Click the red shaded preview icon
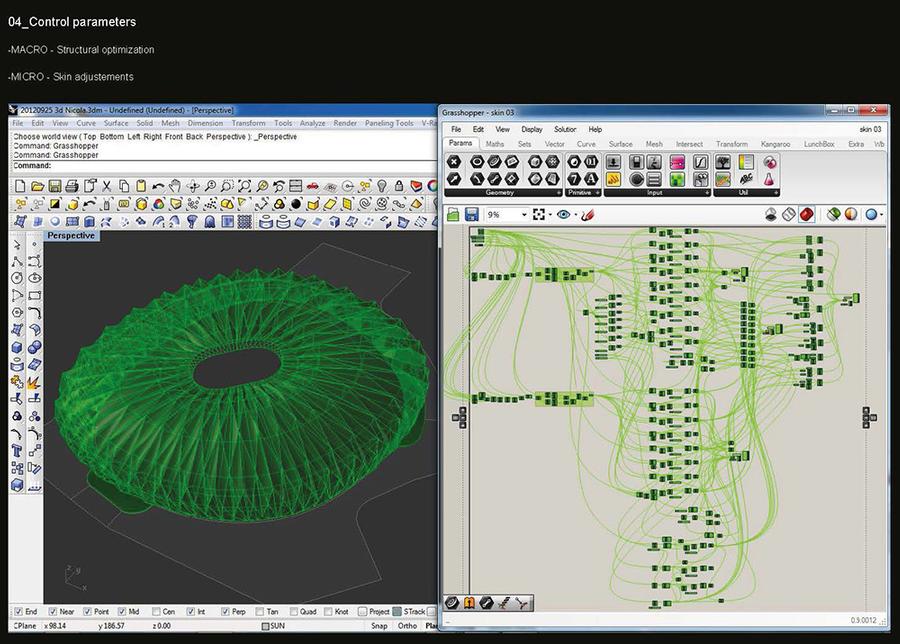 click(x=805, y=214)
